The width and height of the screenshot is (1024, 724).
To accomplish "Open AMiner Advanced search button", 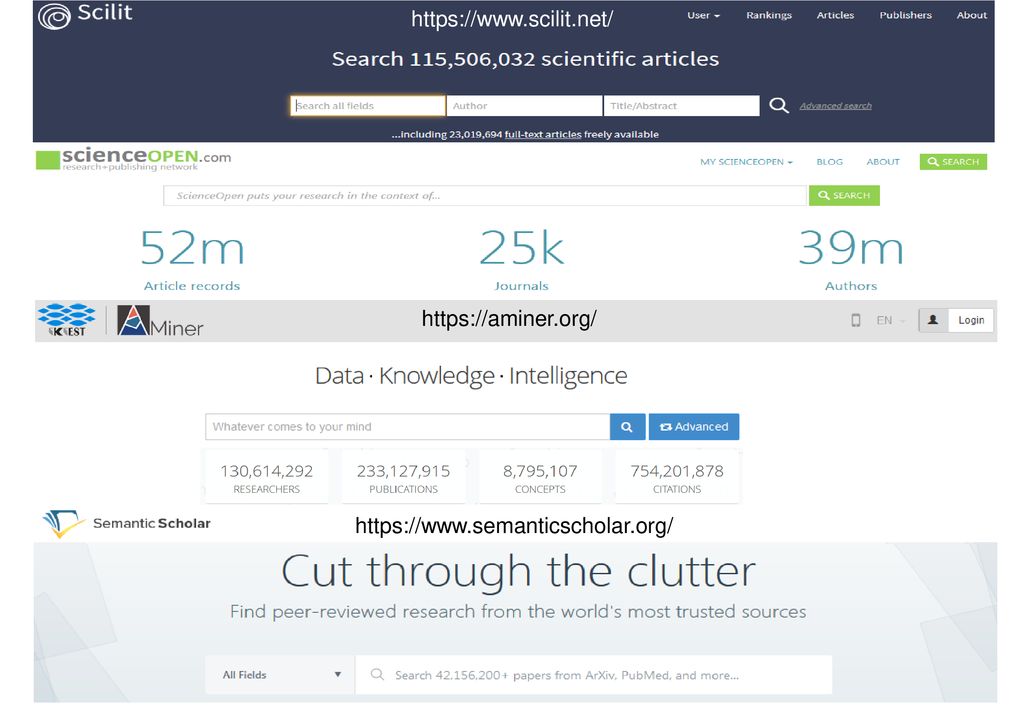I will 694,427.
